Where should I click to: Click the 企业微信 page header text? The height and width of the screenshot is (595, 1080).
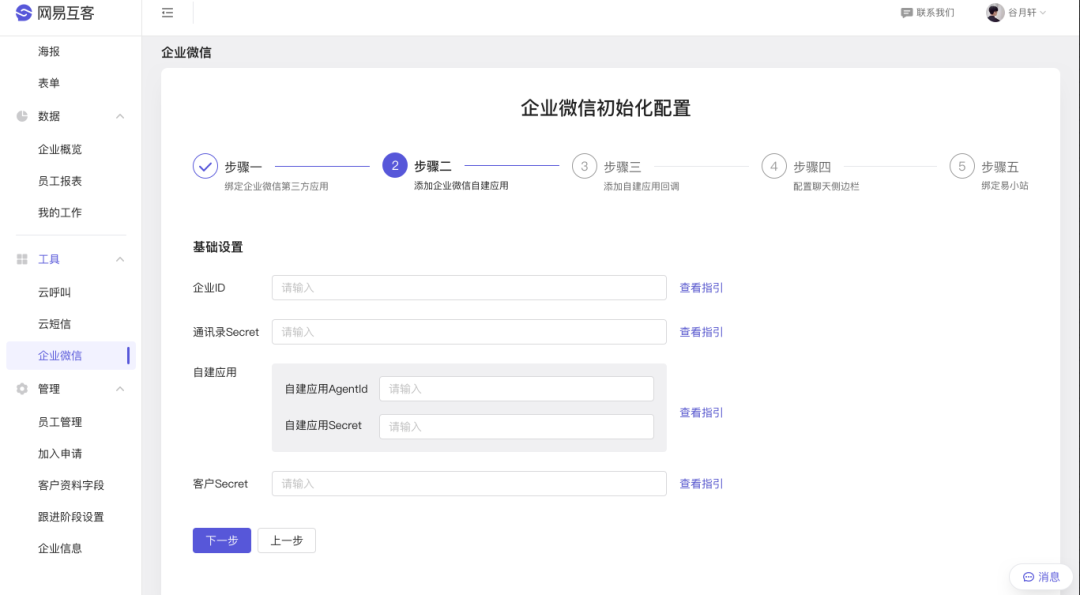(186, 52)
